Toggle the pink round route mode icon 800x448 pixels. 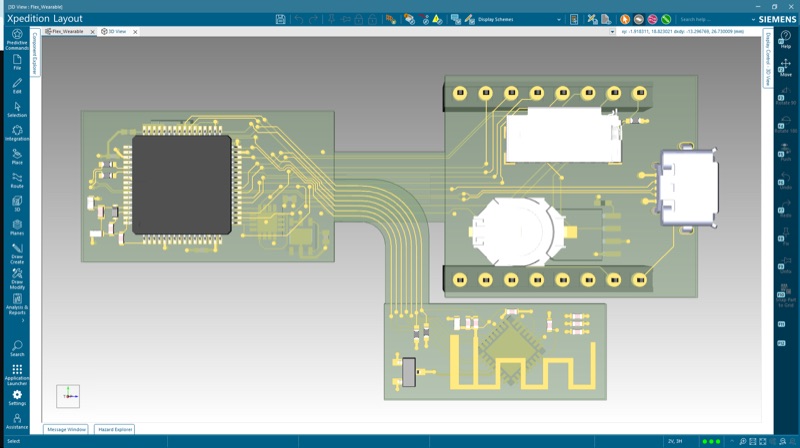tap(652, 19)
